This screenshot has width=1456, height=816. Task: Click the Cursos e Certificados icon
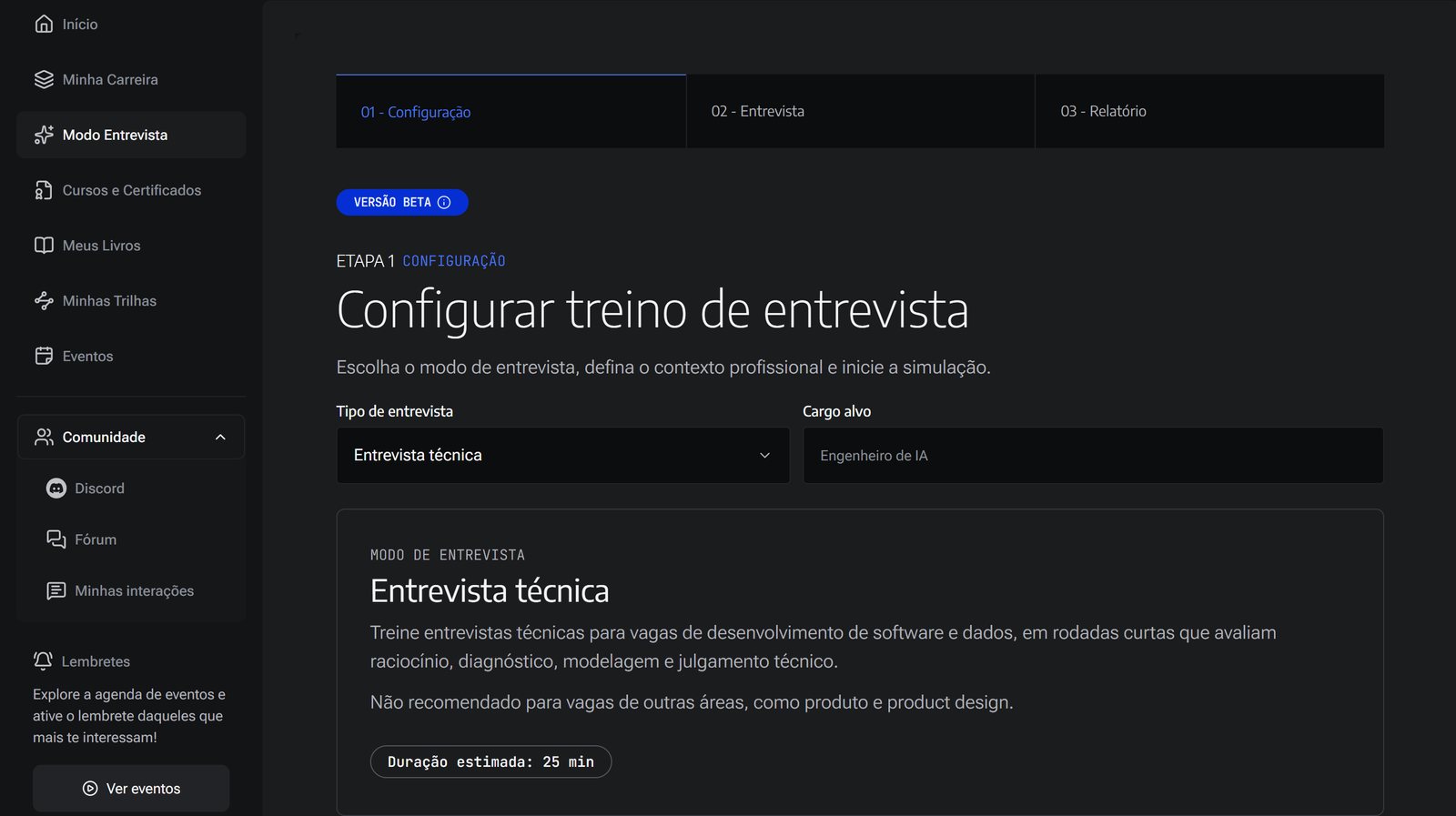point(44,190)
